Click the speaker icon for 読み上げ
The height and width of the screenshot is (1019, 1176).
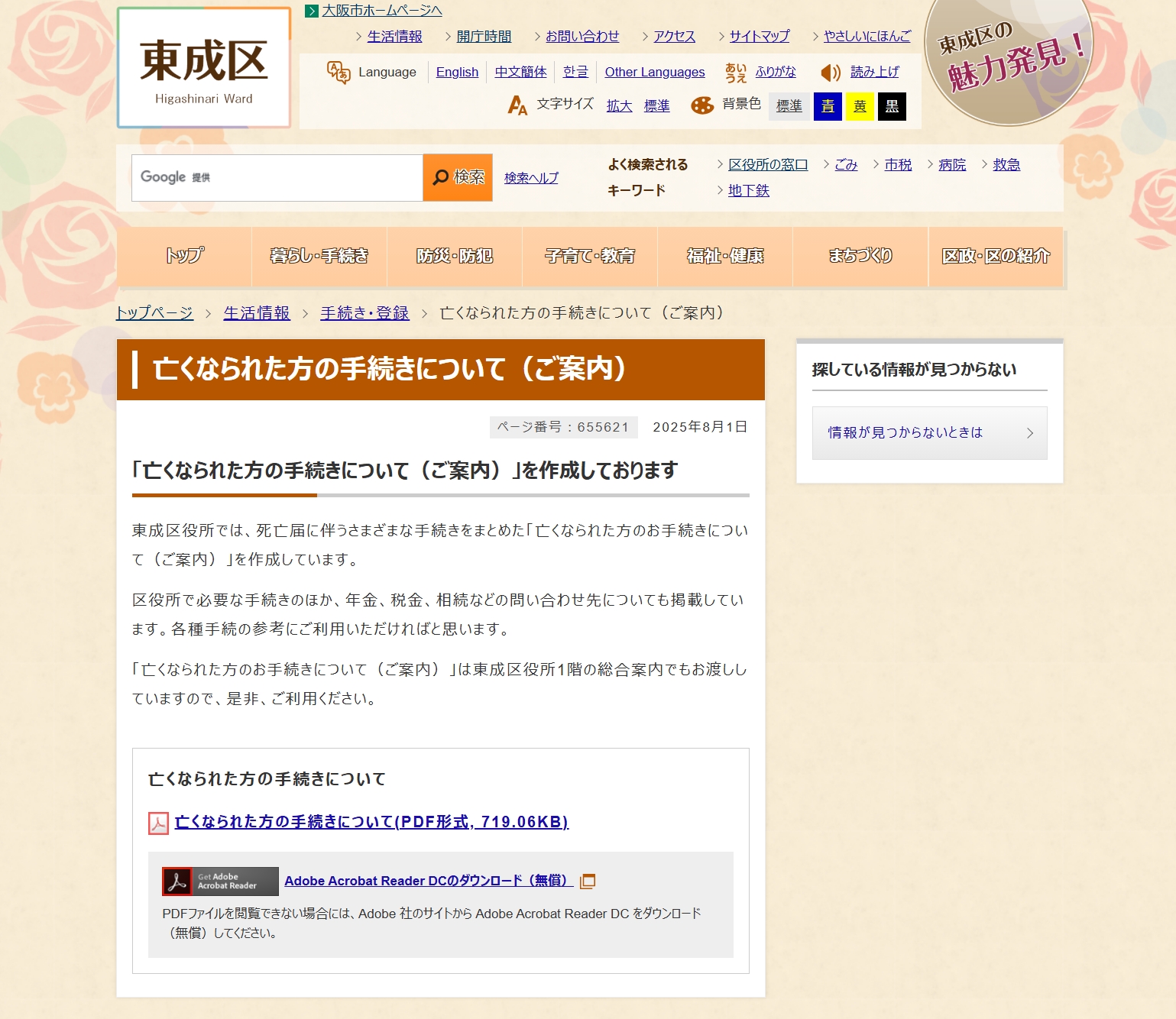pos(831,73)
